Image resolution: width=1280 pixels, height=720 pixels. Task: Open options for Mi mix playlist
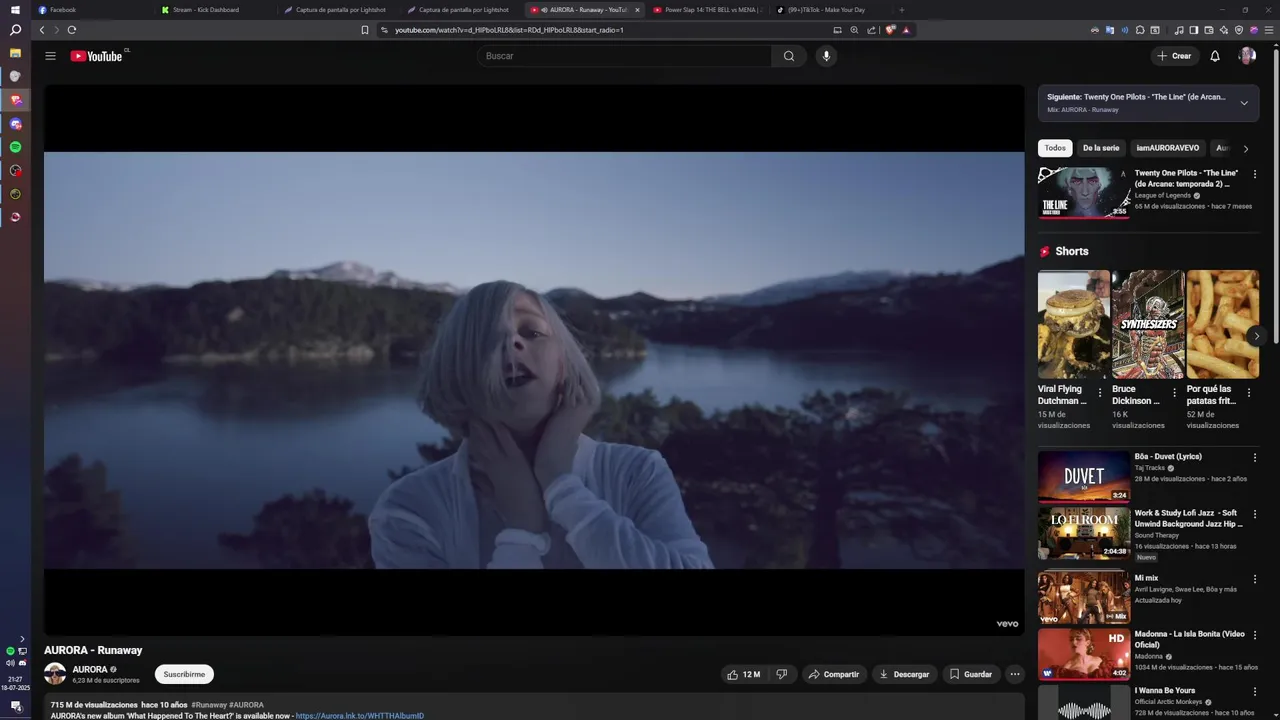1255,579
